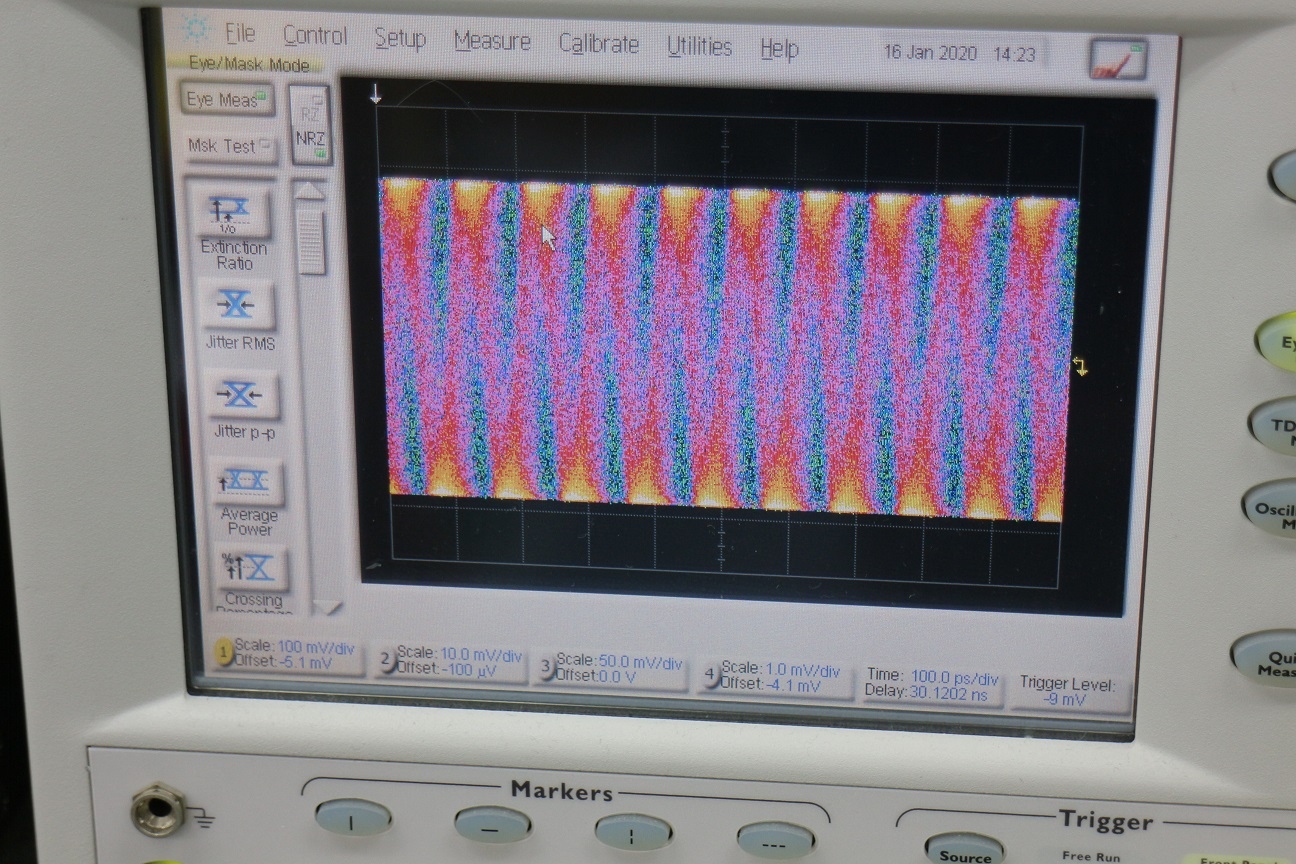The width and height of the screenshot is (1296, 864).
Task: Select the Jitter p-p measurement icon
Action: [x=243, y=394]
